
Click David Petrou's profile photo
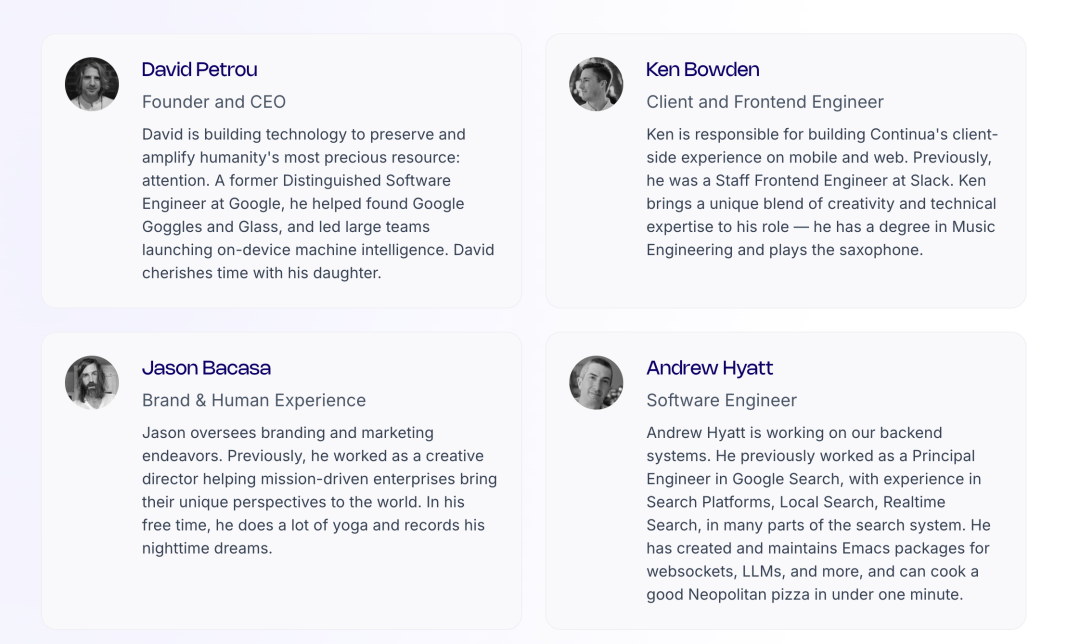pyautogui.click(x=92, y=84)
